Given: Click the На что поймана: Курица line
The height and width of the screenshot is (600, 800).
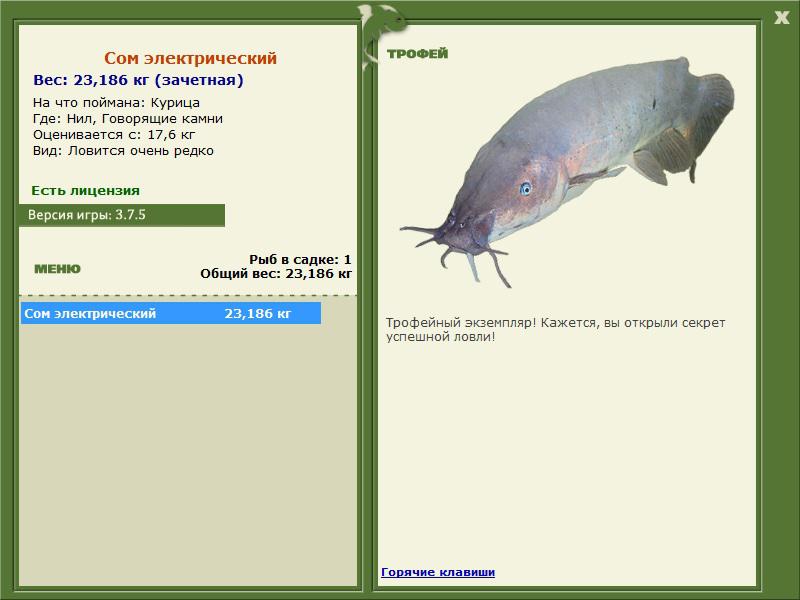Looking at the screenshot, I should coord(116,103).
